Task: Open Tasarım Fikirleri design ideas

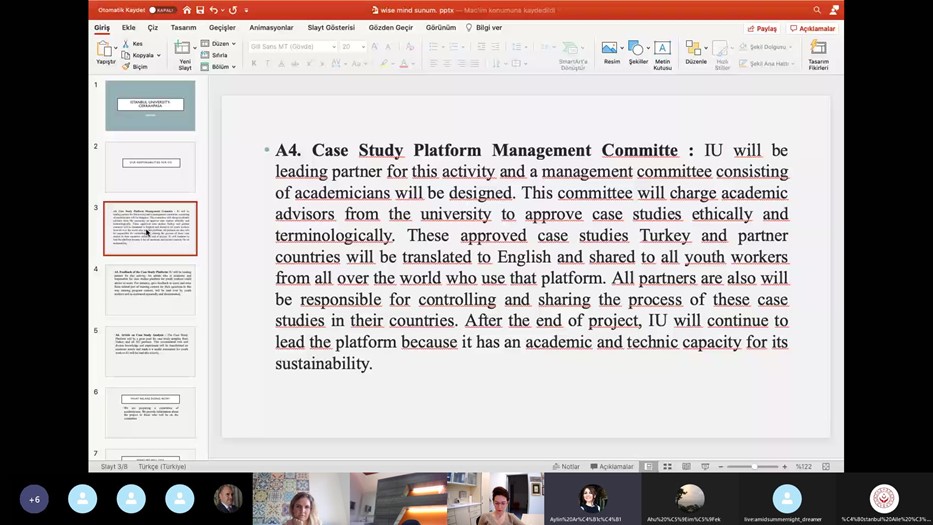Action: coord(818,52)
